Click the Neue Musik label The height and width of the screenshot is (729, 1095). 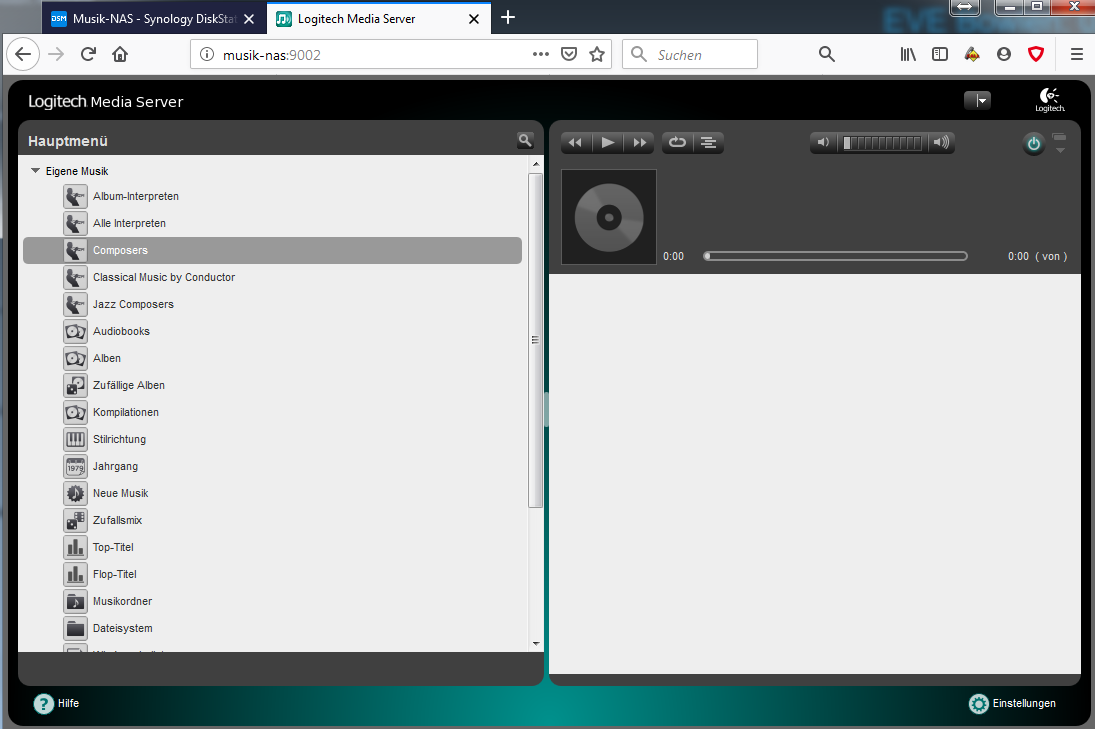click(x=121, y=493)
